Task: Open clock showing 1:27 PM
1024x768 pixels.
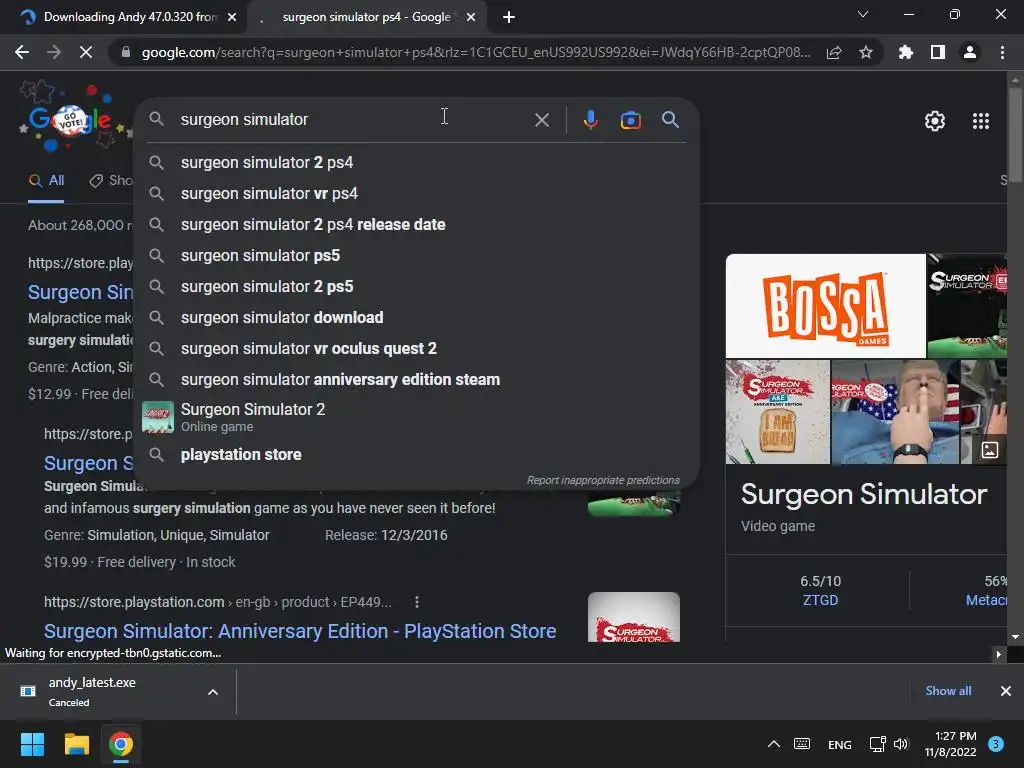Action: [x=950, y=744]
